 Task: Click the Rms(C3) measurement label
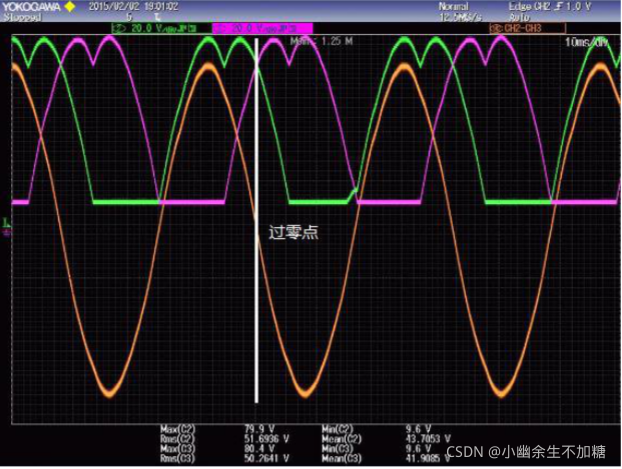[178, 459]
